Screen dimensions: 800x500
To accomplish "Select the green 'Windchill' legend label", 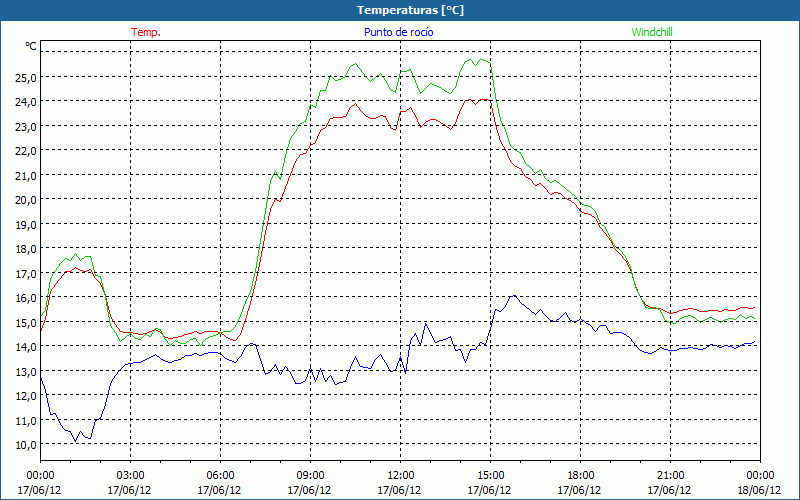I will tap(652, 32).
